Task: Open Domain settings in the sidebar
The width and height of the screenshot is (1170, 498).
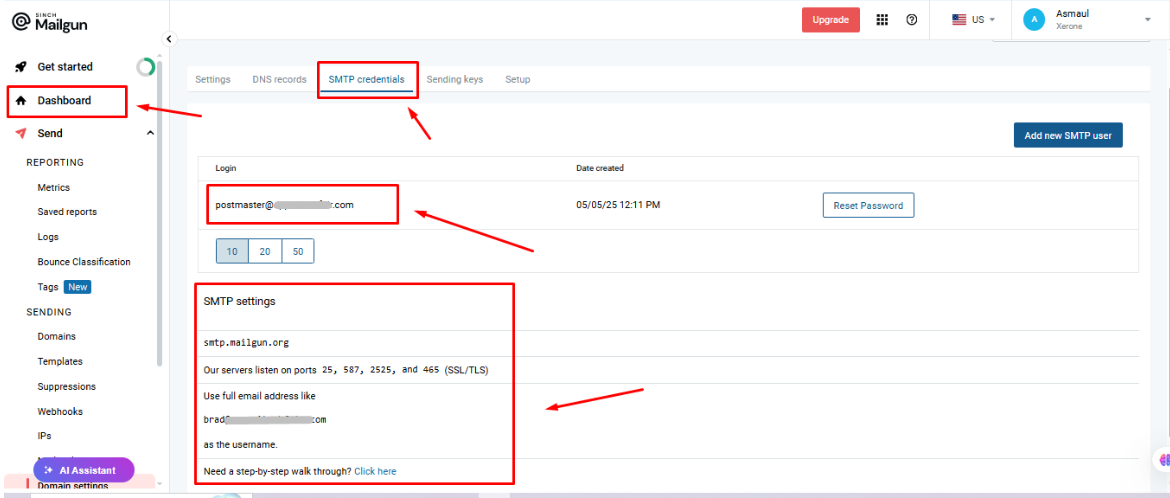Action: tap(72, 486)
